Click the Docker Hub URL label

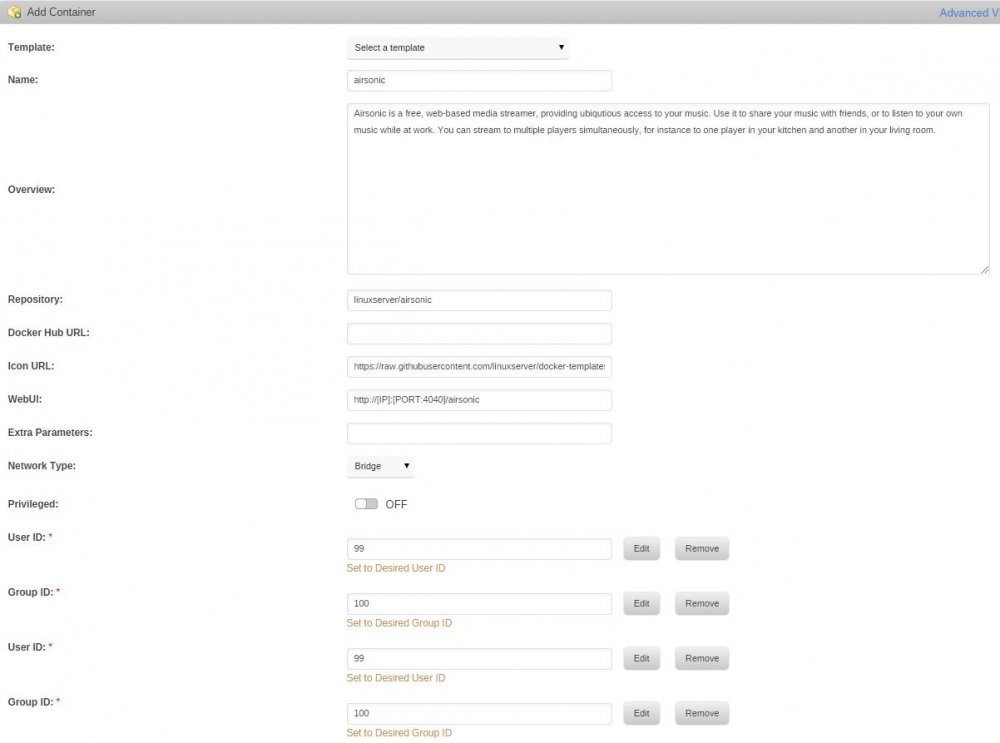coord(48,332)
